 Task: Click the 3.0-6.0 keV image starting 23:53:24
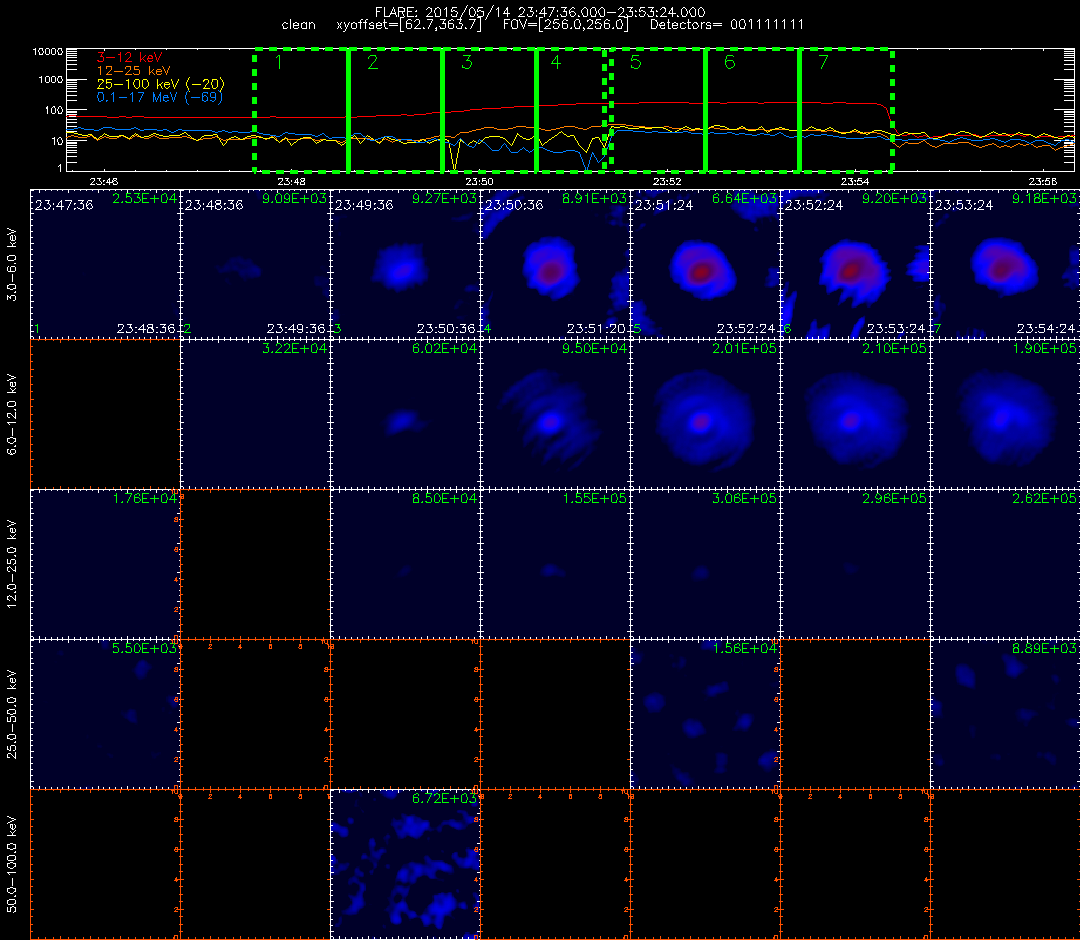click(1006, 264)
